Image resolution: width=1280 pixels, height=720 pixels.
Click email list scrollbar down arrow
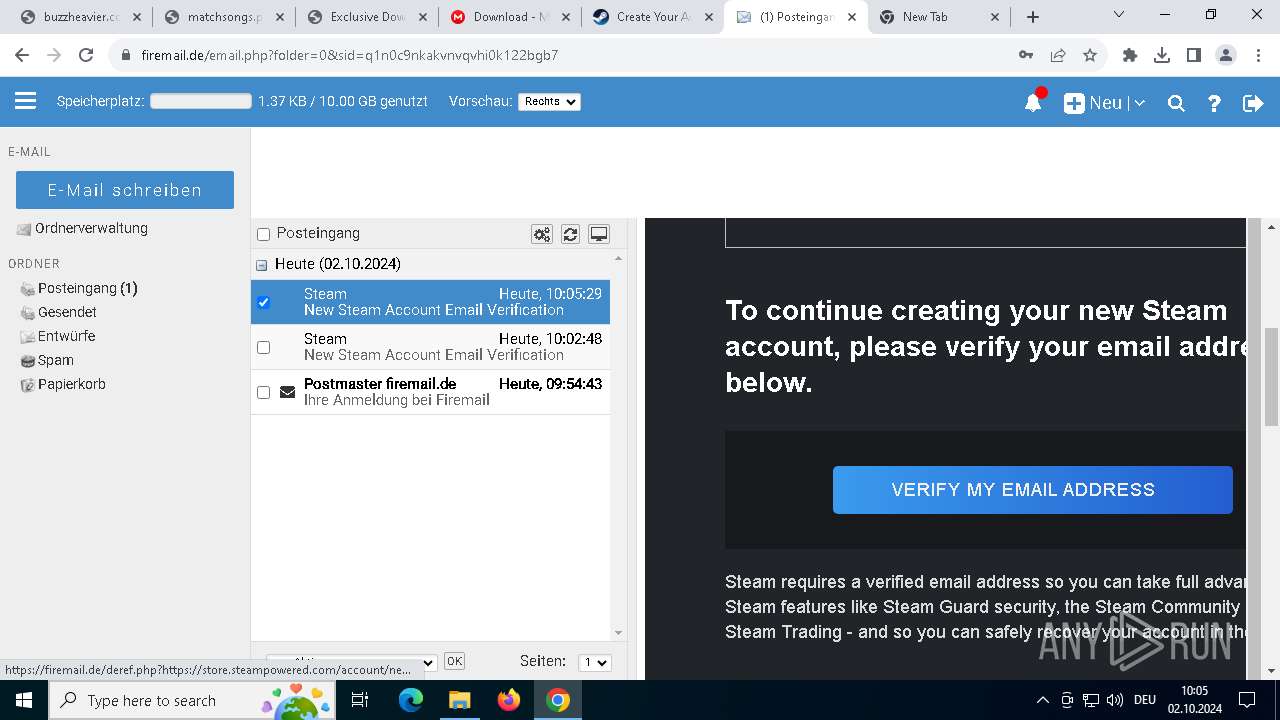point(618,632)
